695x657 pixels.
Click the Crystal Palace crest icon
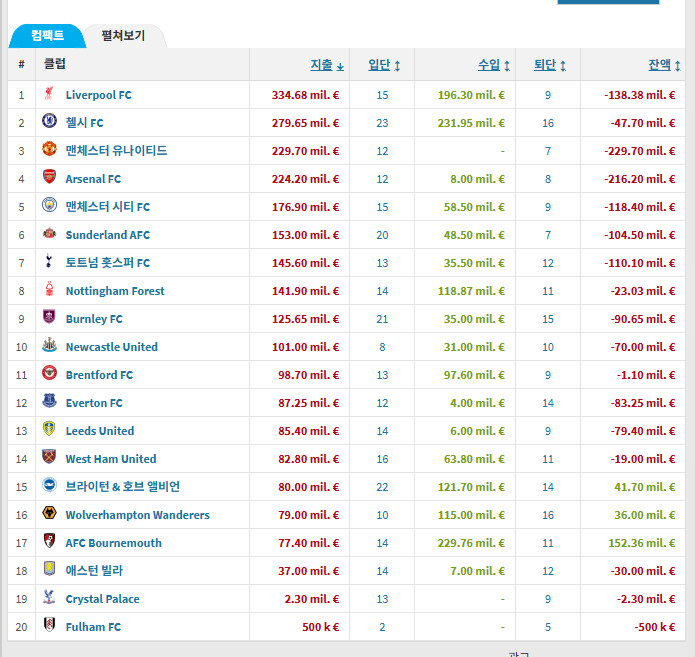click(49, 597)
